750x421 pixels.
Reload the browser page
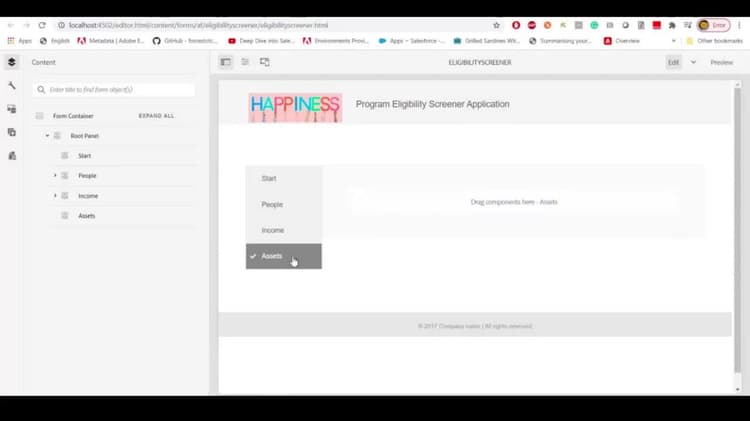tap(42, 25)
